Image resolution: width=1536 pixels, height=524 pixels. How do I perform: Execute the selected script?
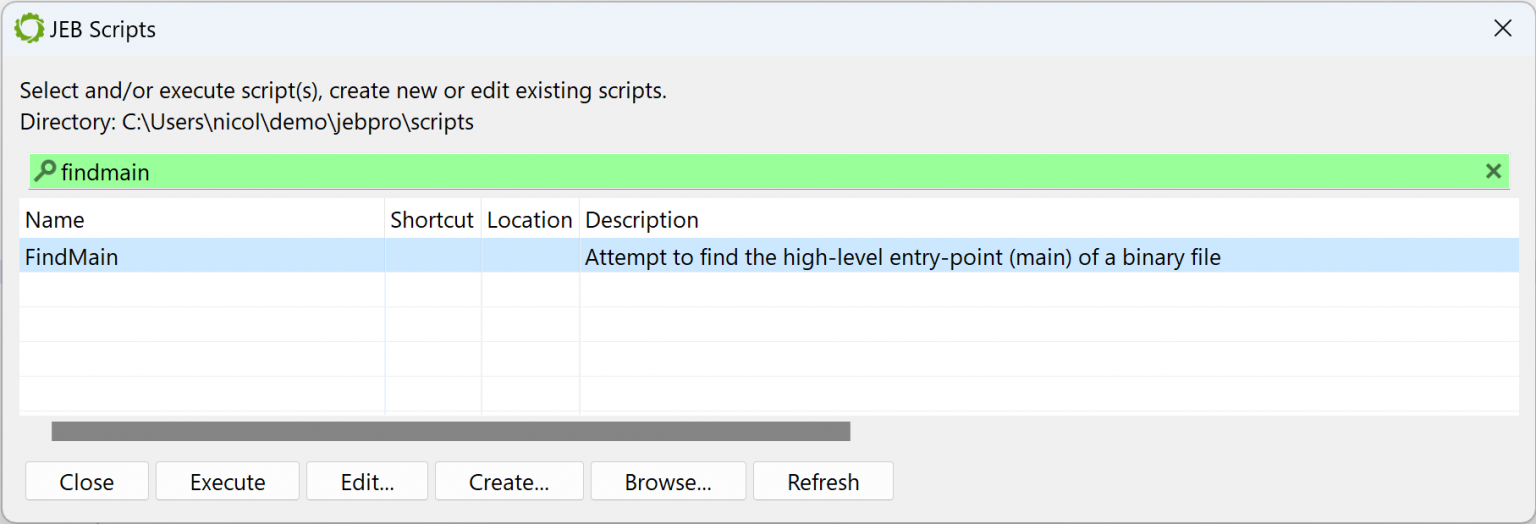pyautogui.click(x=227, y=482)
